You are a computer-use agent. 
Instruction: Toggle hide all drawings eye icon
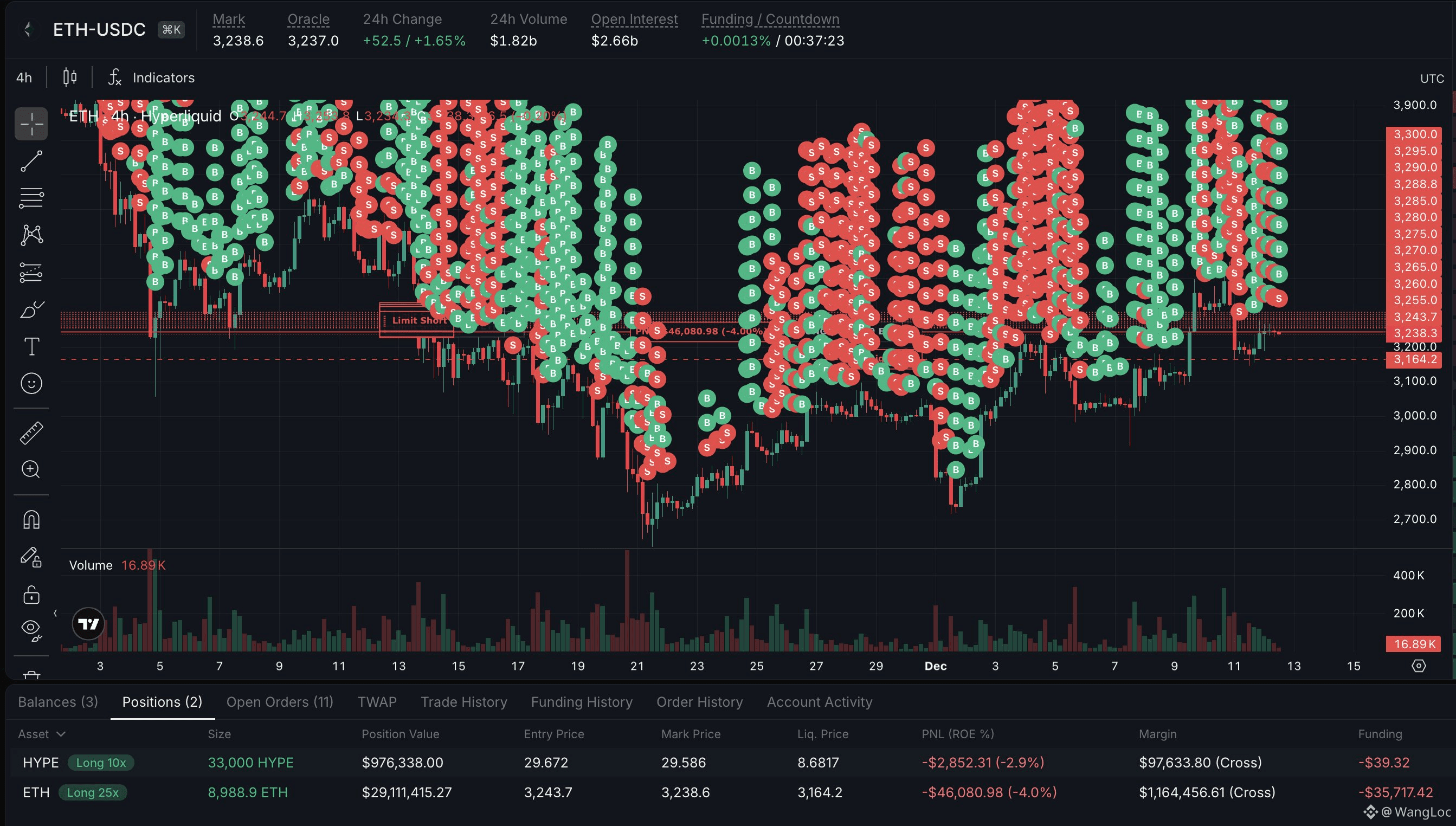31,629
